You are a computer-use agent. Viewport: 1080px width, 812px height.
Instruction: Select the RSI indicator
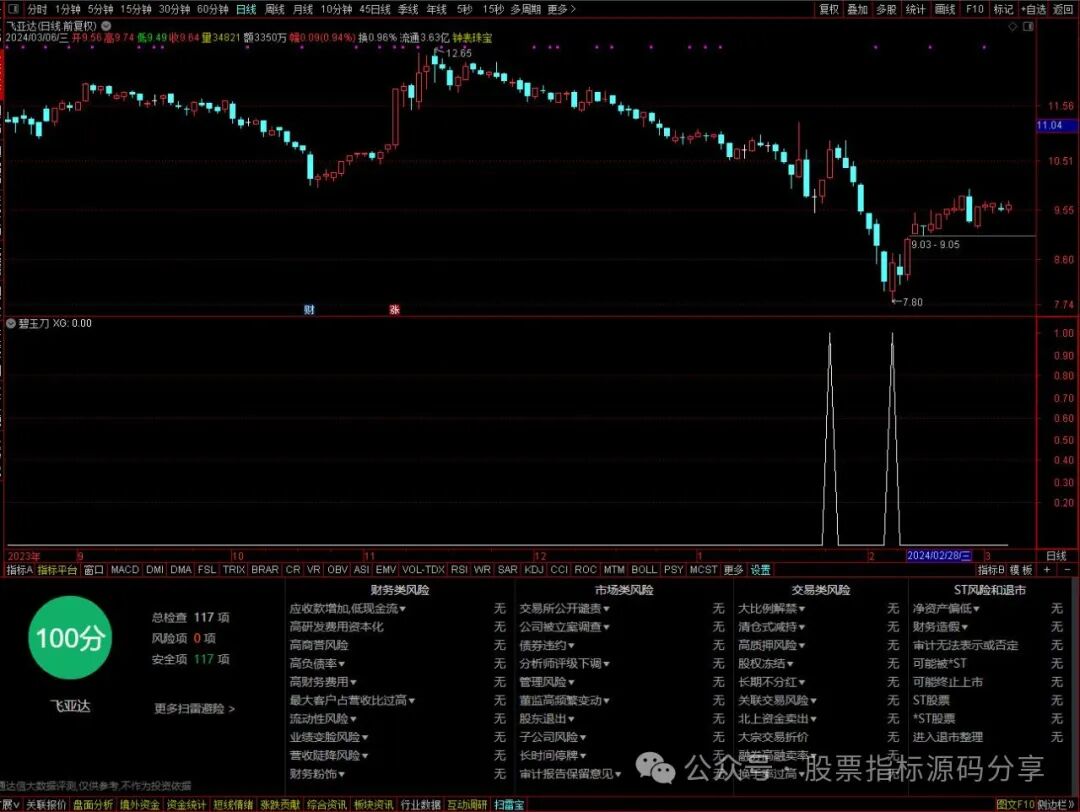pos(459,570)
